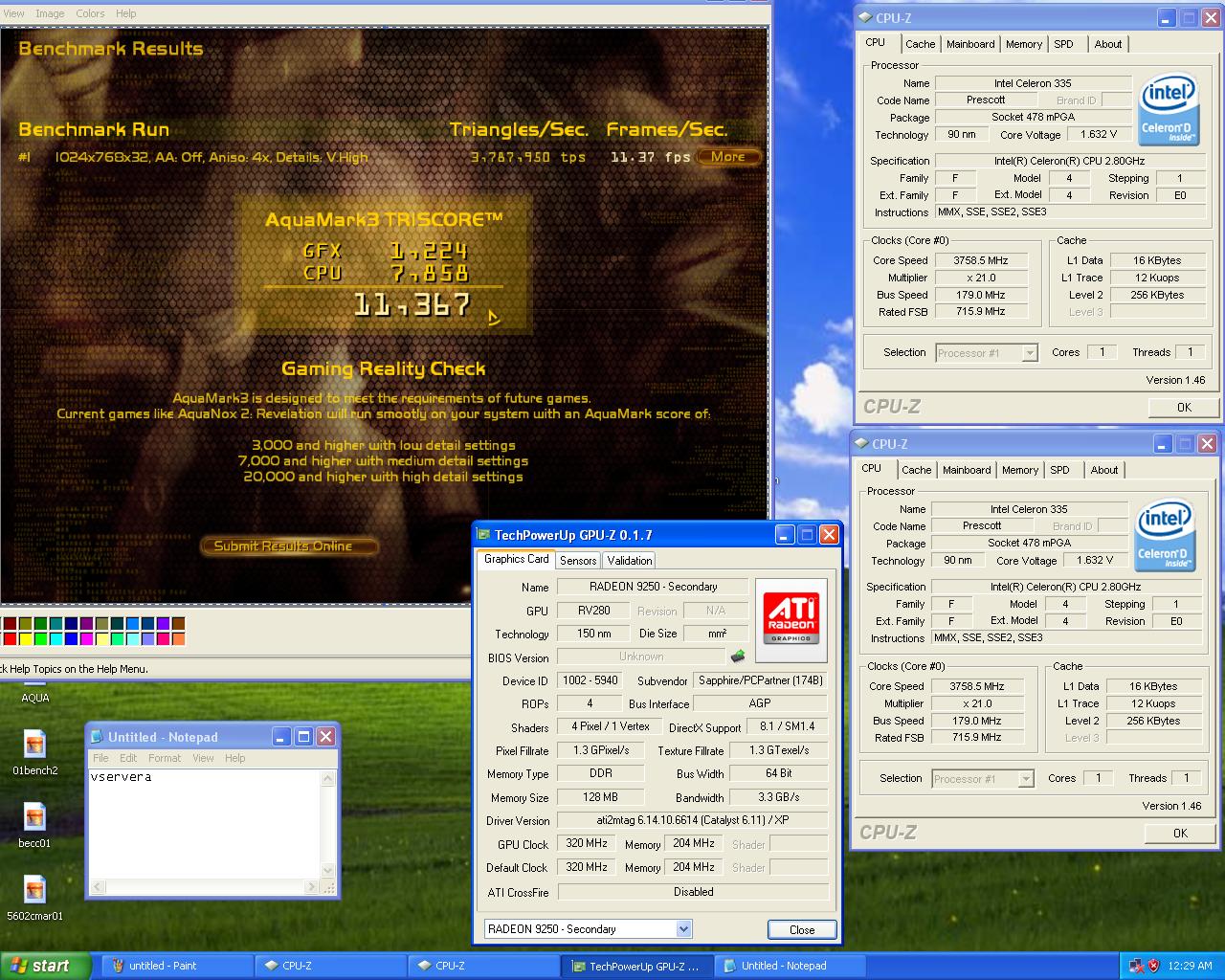Viewport: 1225px width, 980px height.
Task: Switch to the Validation tab in GPU-Z
Action: point(630,561)
